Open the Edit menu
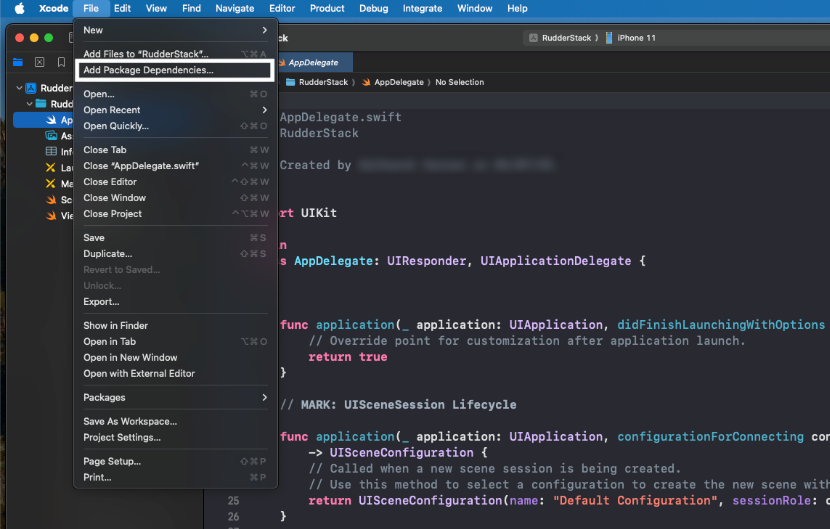The width and height of the screenshot is (830, 529). [x=122, y=8]
